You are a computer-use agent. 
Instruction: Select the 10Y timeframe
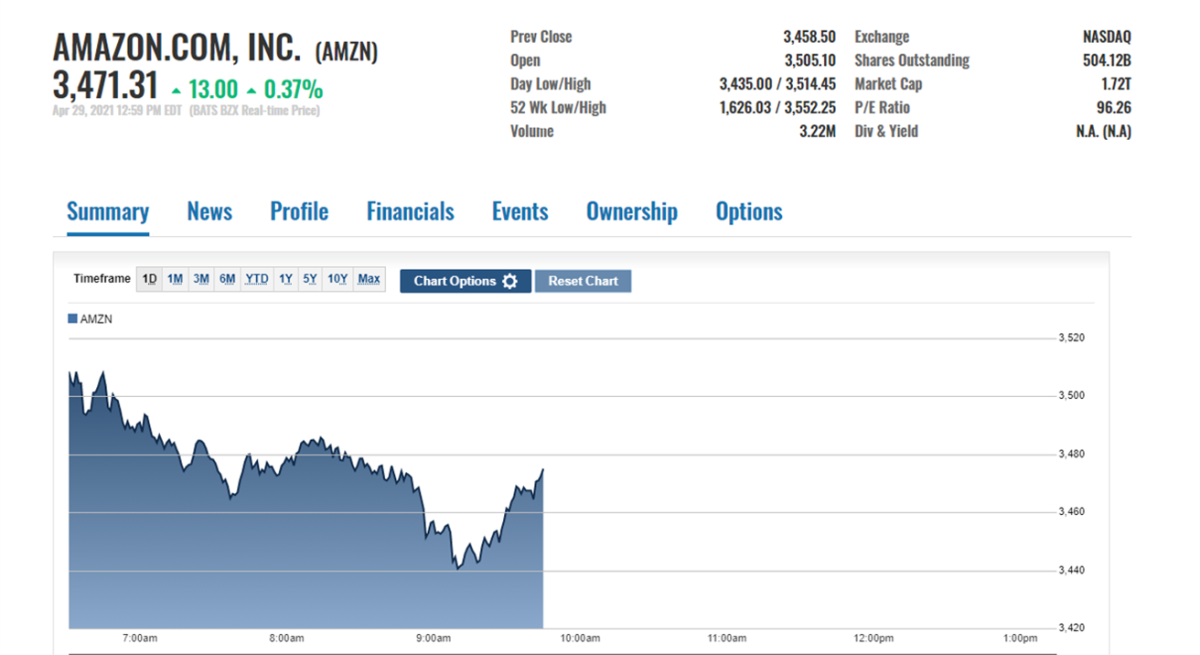(338, 279)
